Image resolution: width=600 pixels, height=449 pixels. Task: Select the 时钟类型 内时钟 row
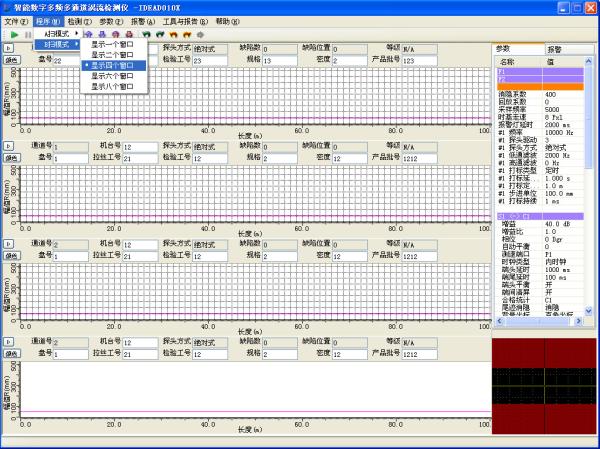(540, 262)
